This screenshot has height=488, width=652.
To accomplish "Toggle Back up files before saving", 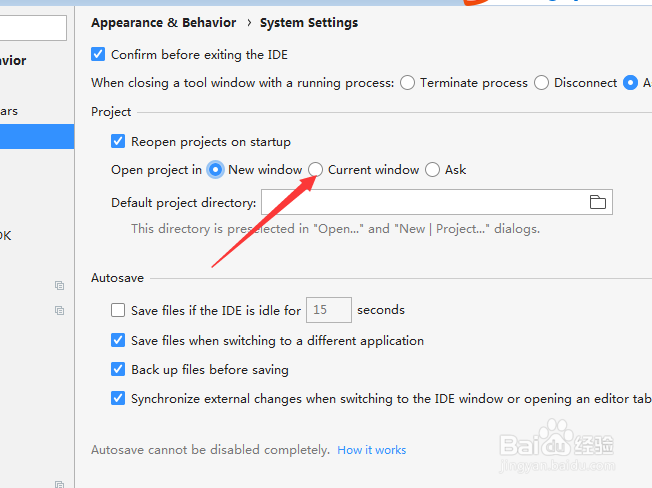I will pos(118,370).
